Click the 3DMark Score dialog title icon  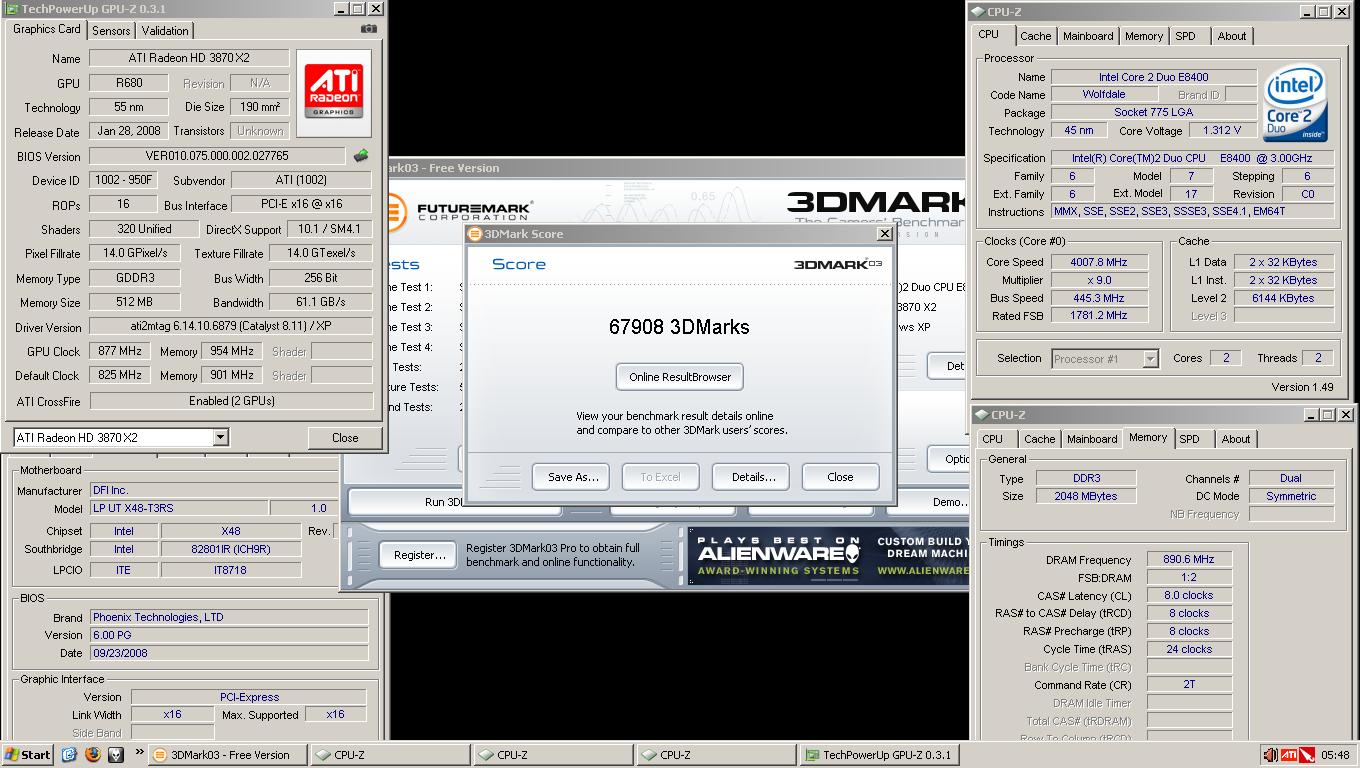(475, 234)
